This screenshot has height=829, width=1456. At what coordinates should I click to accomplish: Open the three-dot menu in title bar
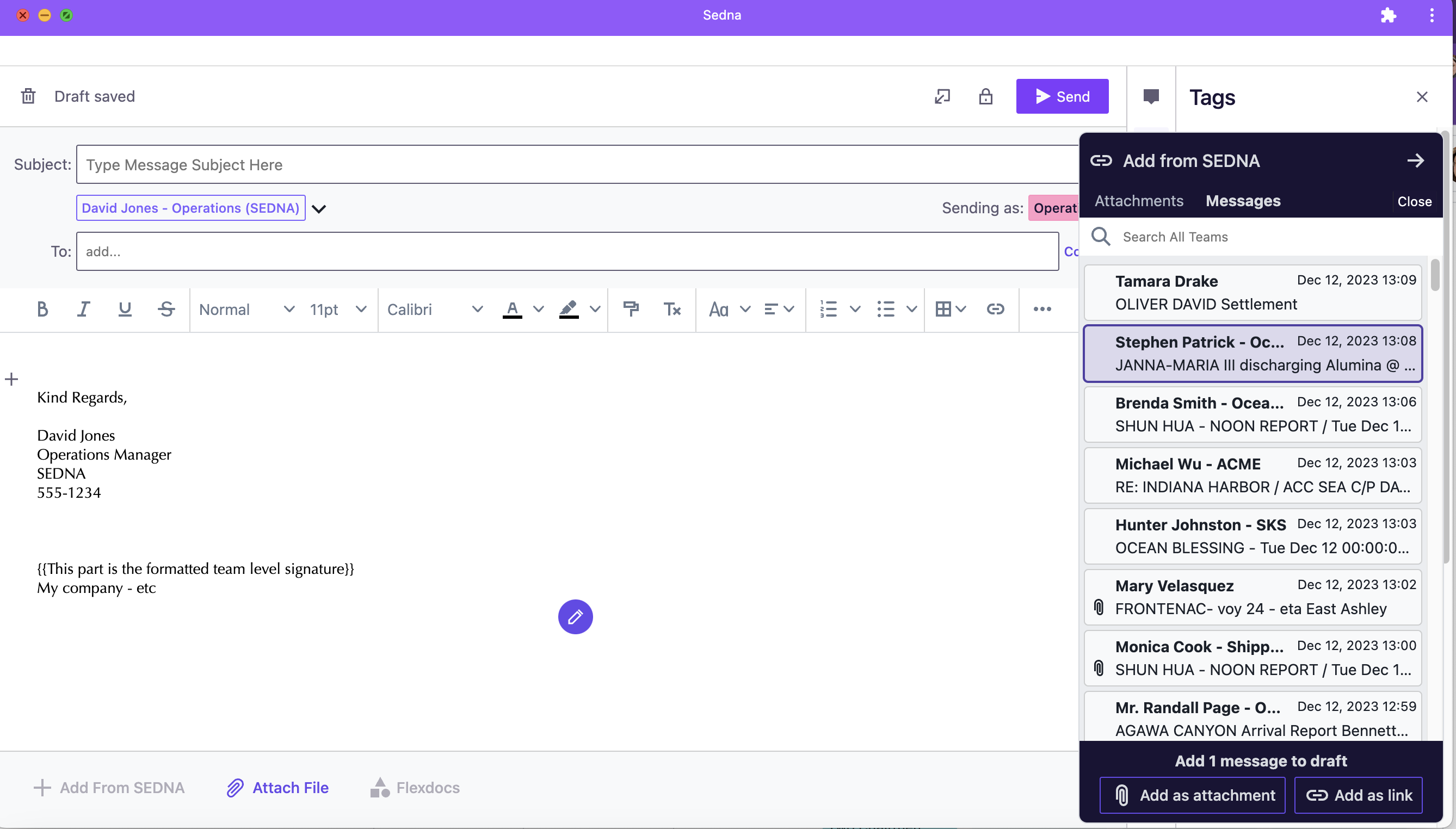click(1432, 15)
